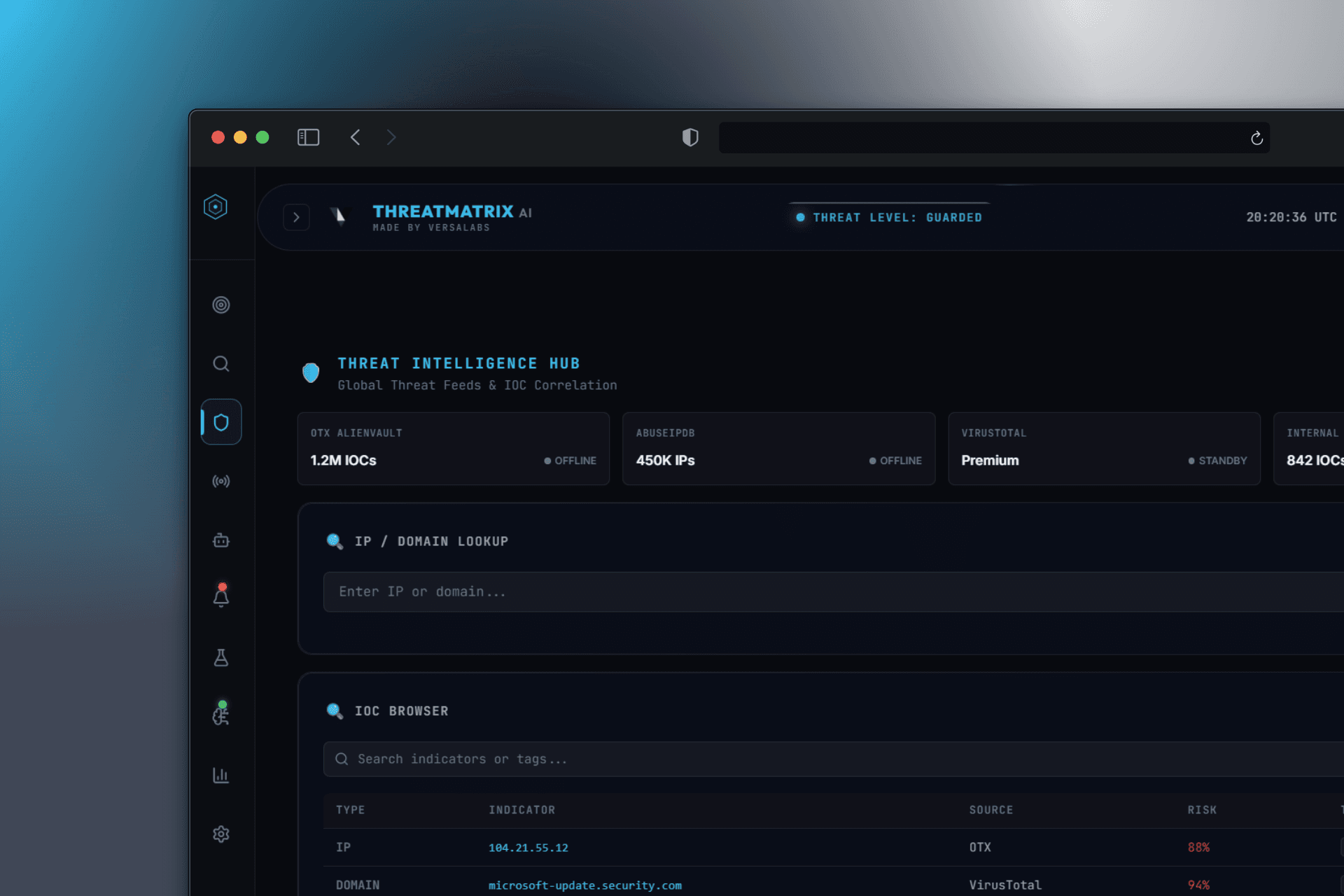Click the RISK column header

tap(1202, 810)
